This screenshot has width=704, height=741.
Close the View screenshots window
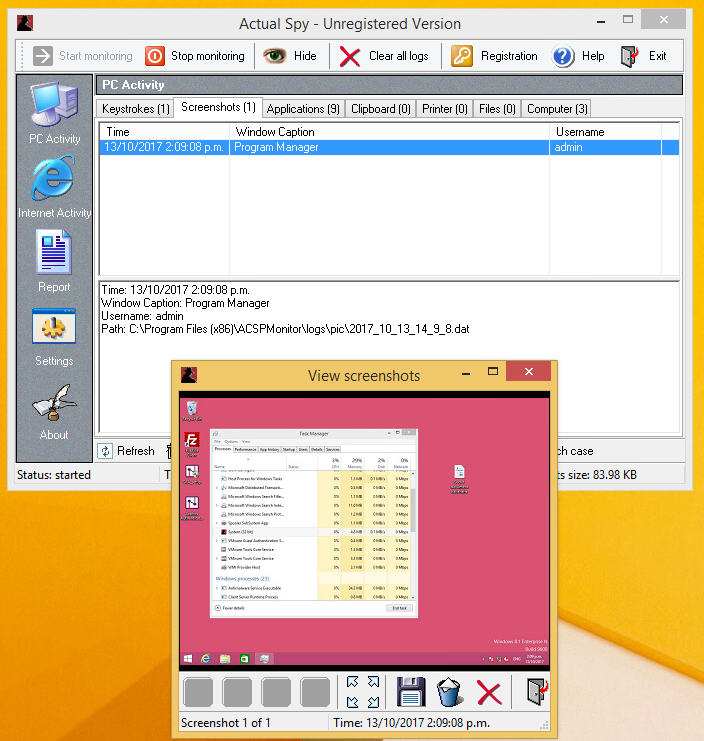[x=529, y=371]
